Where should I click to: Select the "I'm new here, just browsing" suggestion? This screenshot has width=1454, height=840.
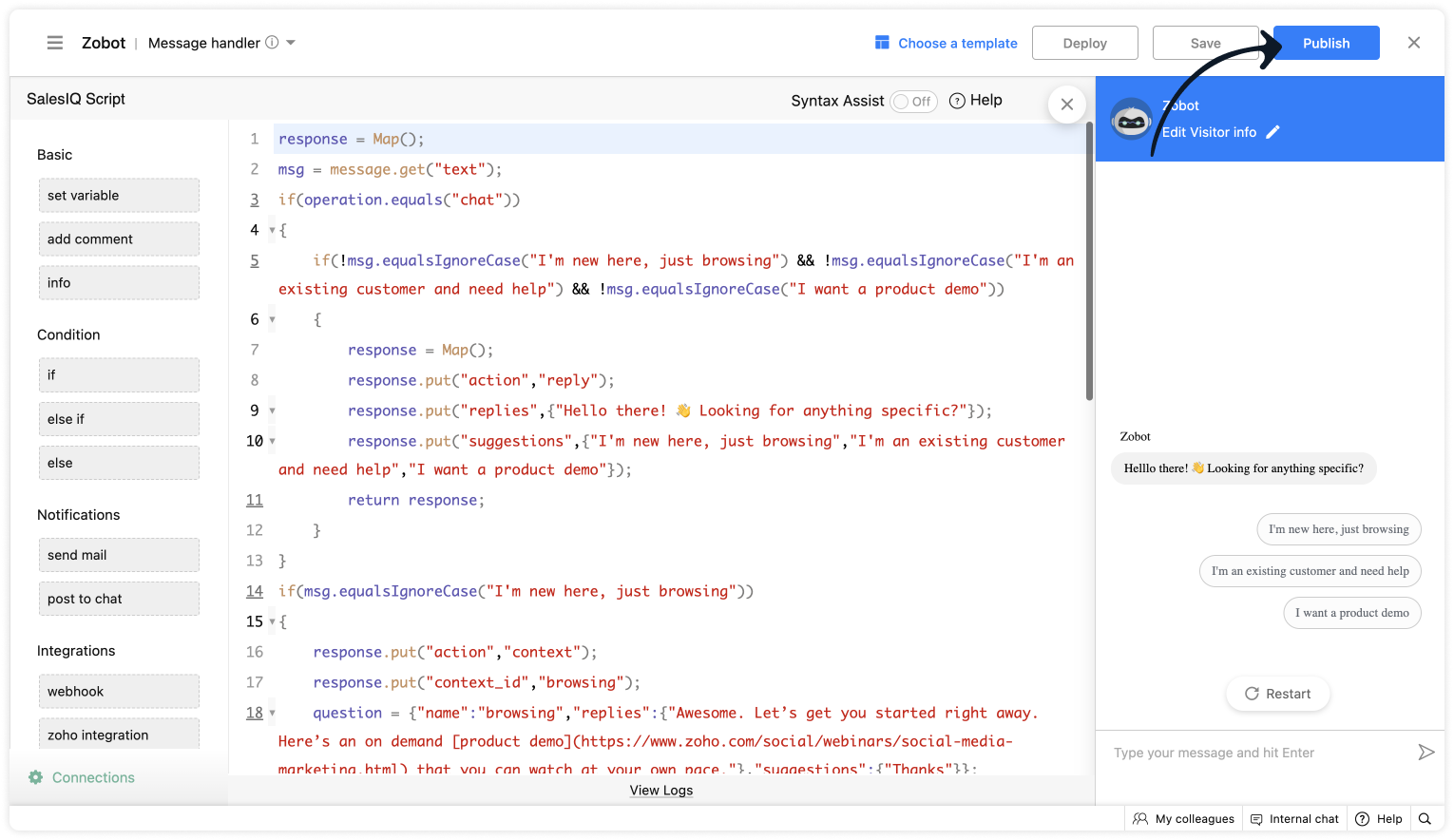tap(1339, 529)
